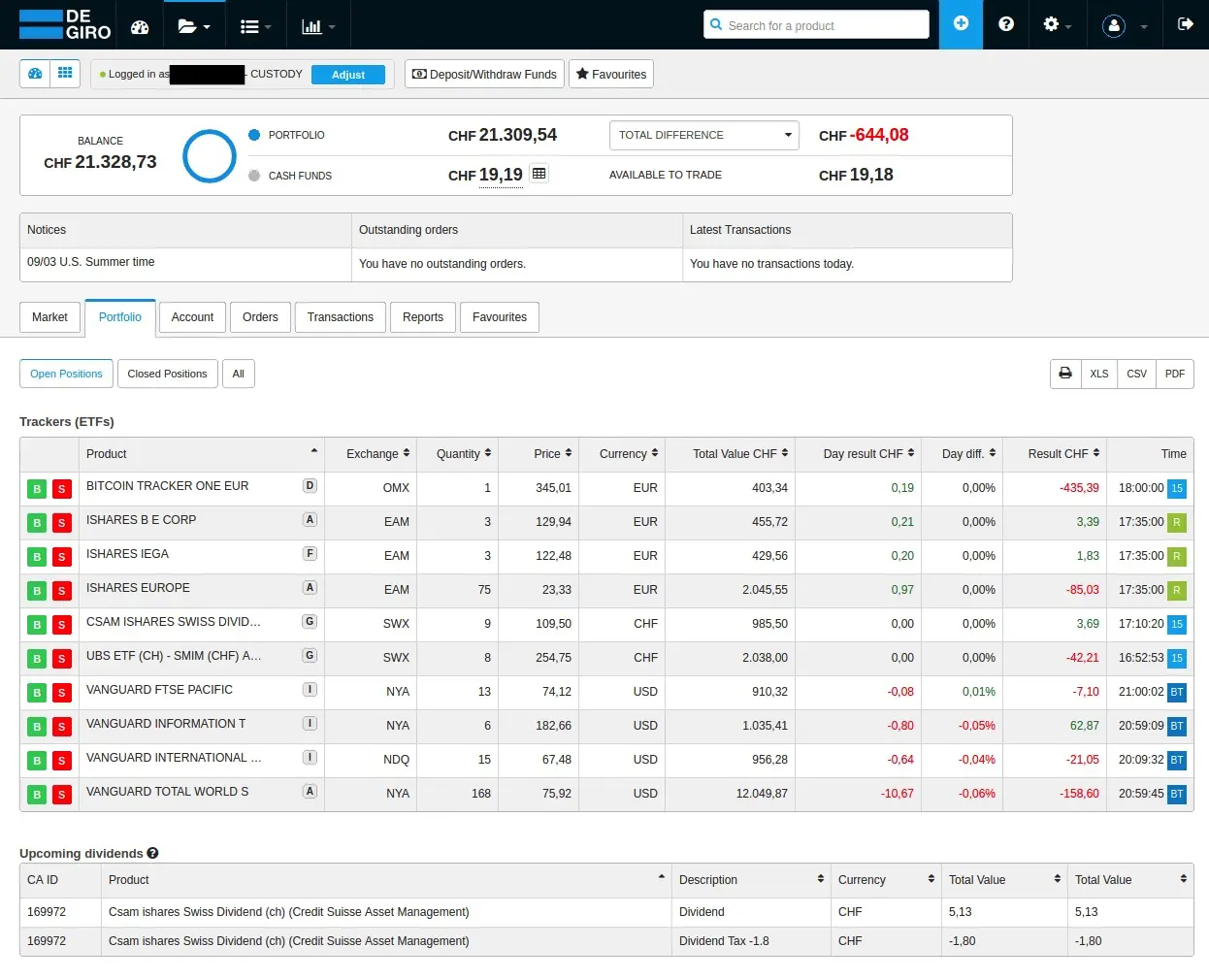Click the 09/03 U.S. Summer time notice
Screen dimensions: 1209x980
pyautogui.click(x=91, y=262)
